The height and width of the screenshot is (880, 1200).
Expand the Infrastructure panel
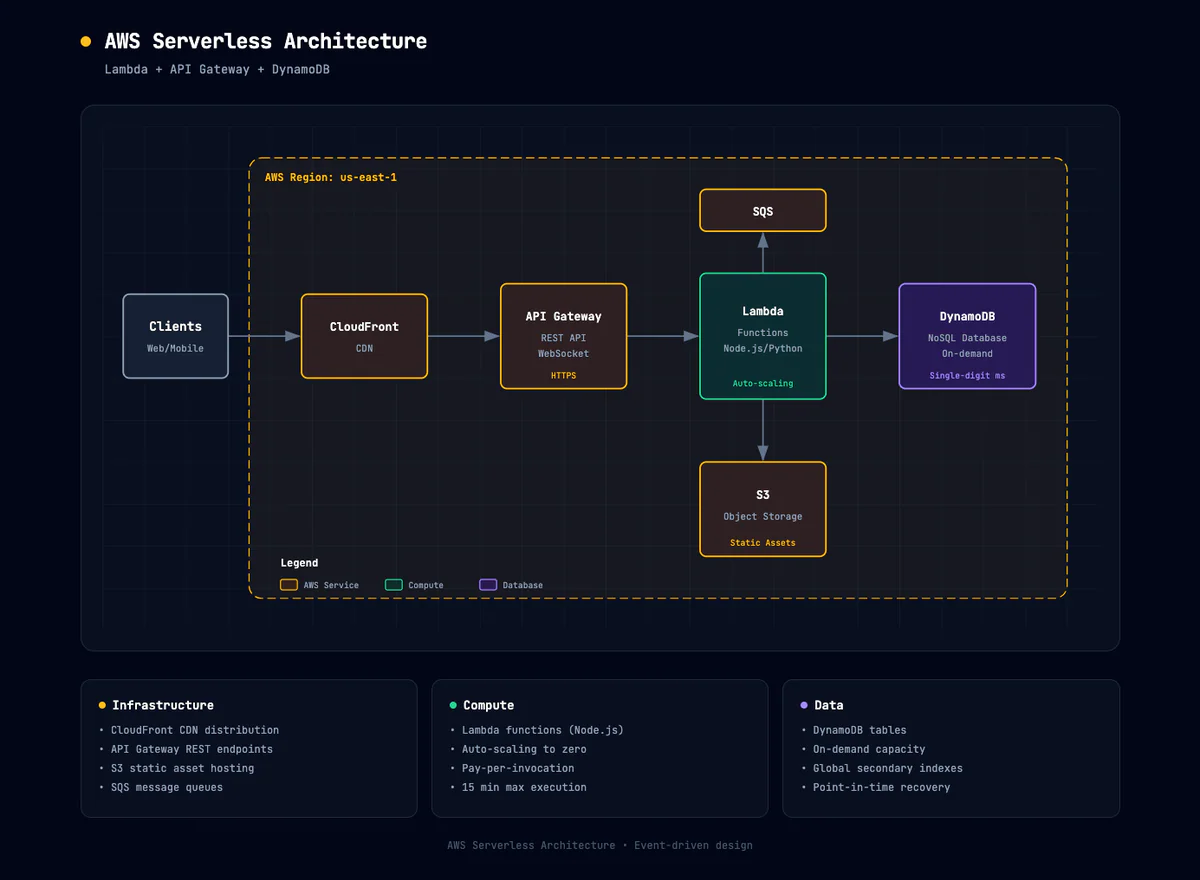click(161, 704)
